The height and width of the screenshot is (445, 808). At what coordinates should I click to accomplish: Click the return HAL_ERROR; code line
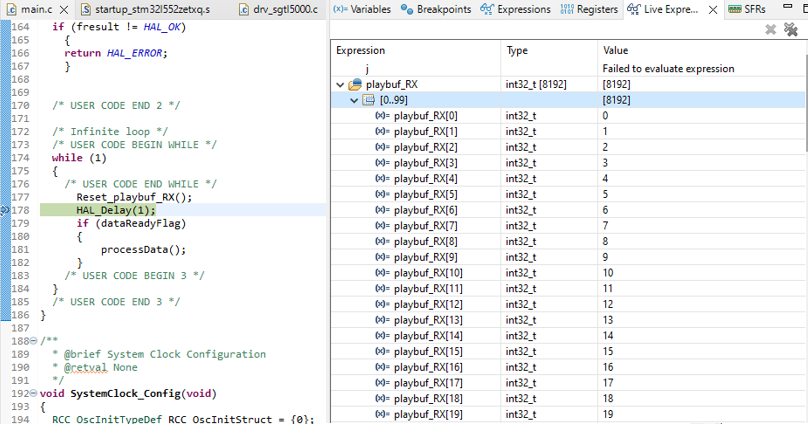116,53
